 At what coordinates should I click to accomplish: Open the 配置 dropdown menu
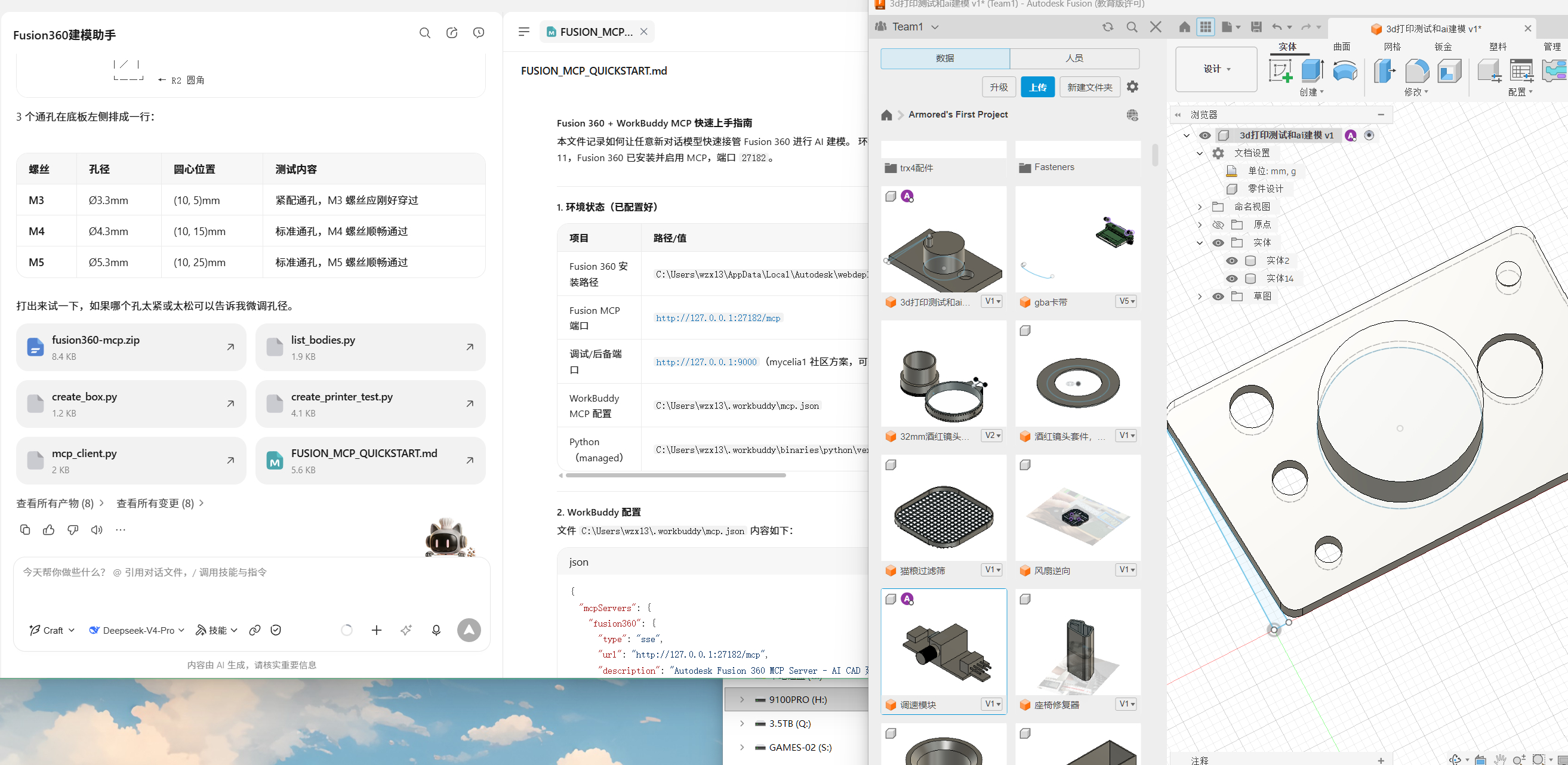click(x=1520, y=92)
